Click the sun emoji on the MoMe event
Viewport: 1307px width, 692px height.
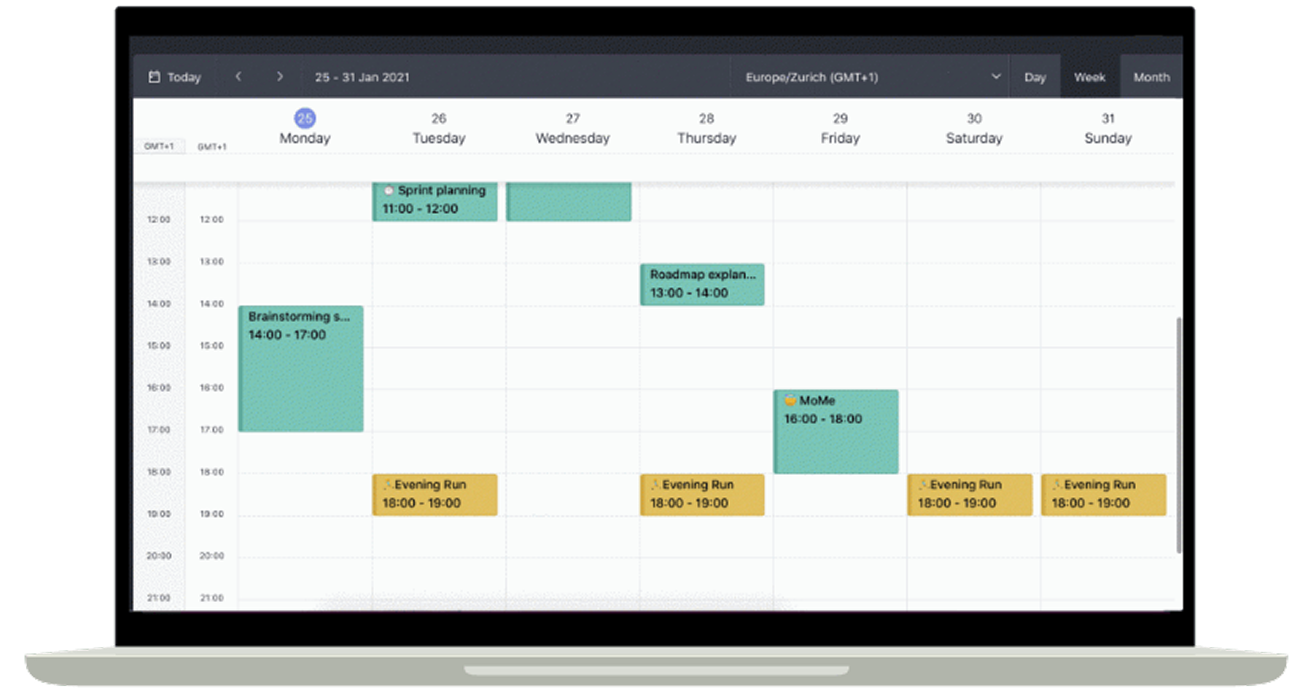click(789, 399)
